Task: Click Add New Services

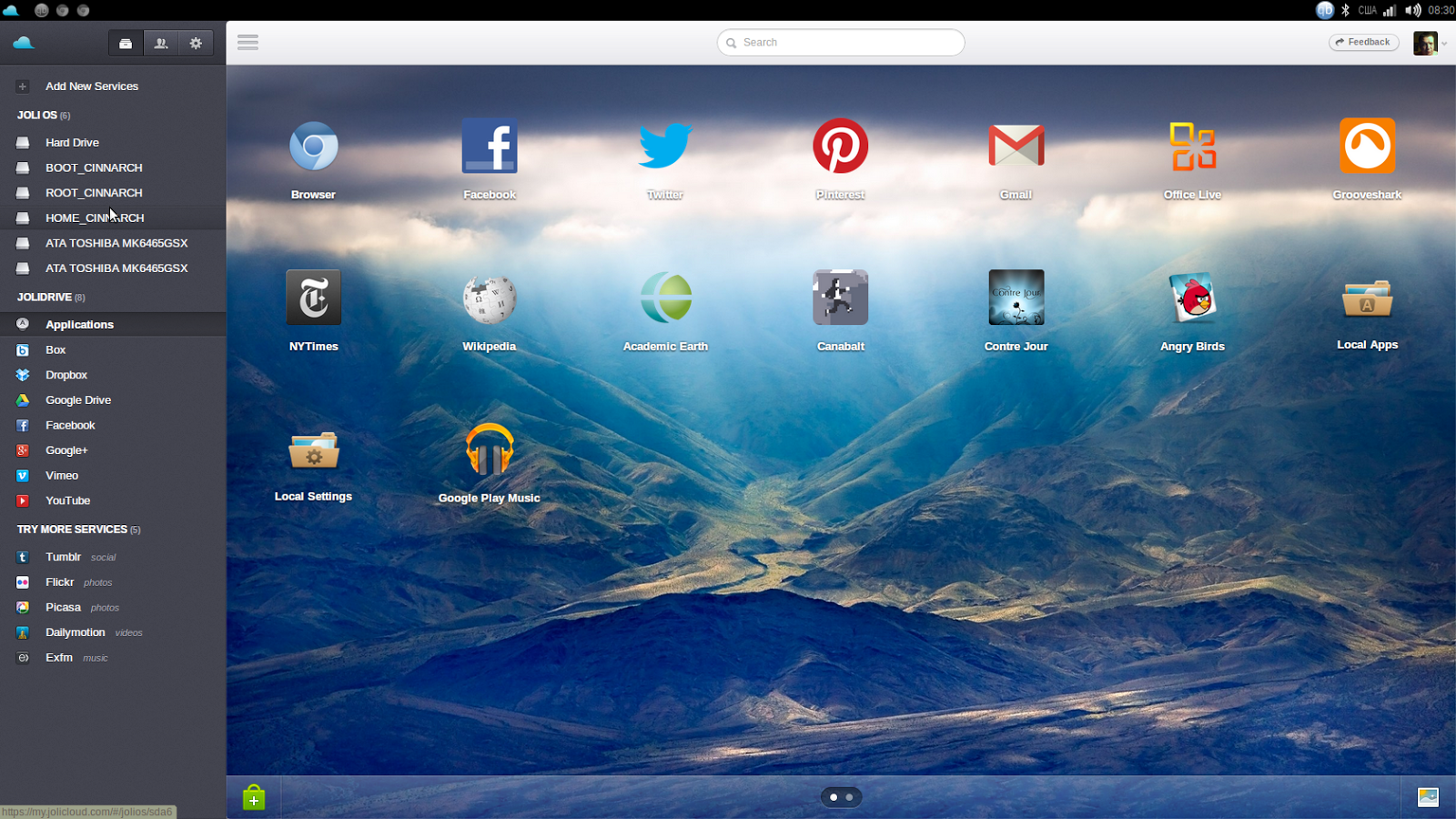Action: pos(92,86)
